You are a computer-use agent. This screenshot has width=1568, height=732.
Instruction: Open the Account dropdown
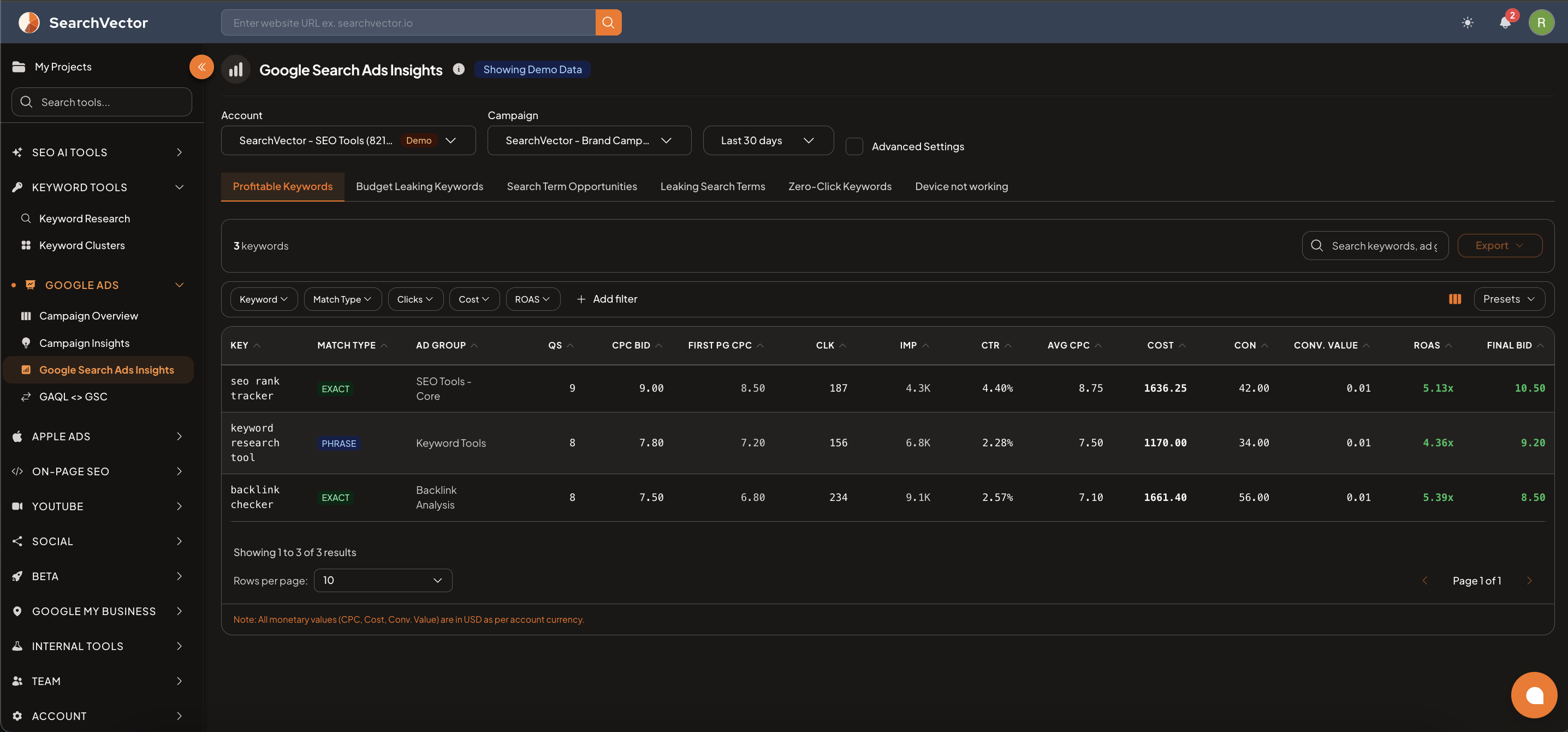pyautogui.click(x=348, y=141)
